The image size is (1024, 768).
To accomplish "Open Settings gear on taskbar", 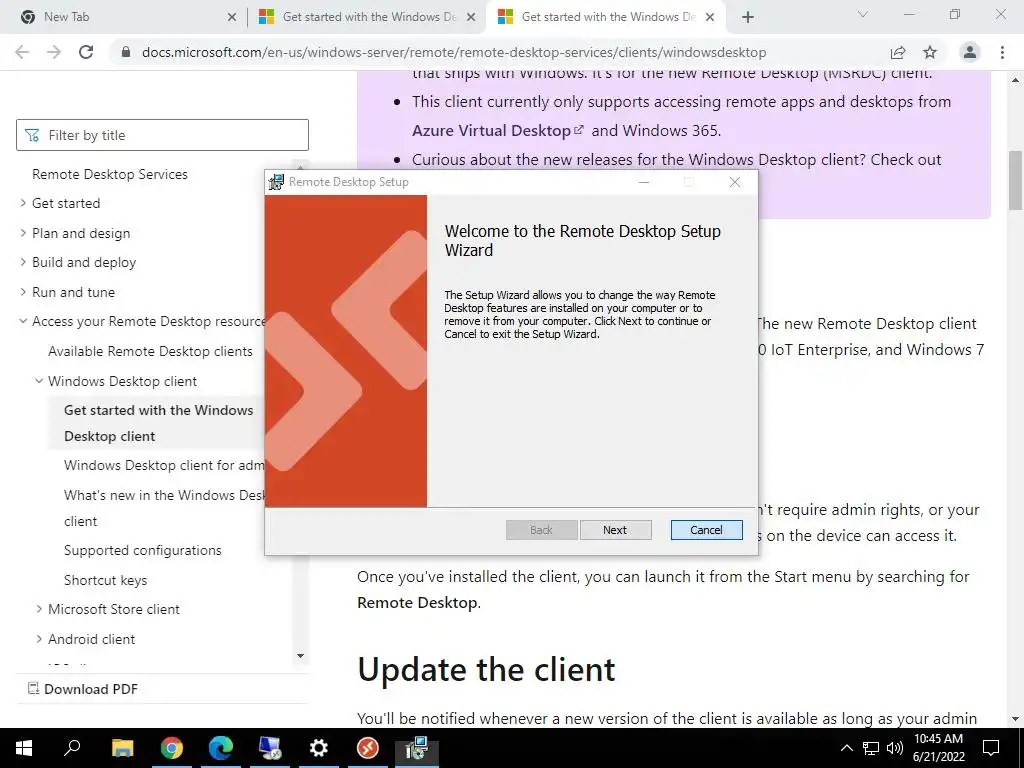I will tap(319, 748).
